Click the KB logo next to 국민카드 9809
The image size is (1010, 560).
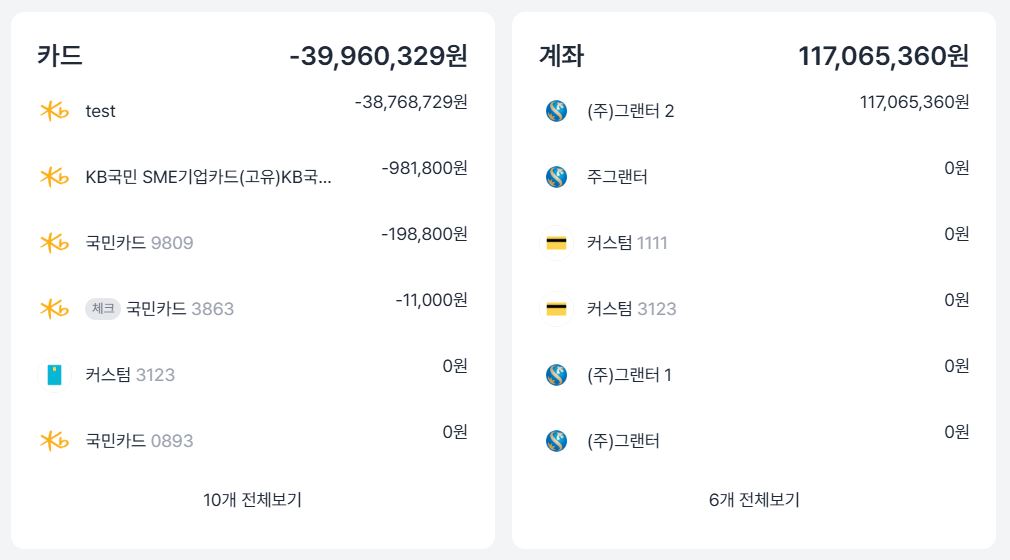pos(54,243)
